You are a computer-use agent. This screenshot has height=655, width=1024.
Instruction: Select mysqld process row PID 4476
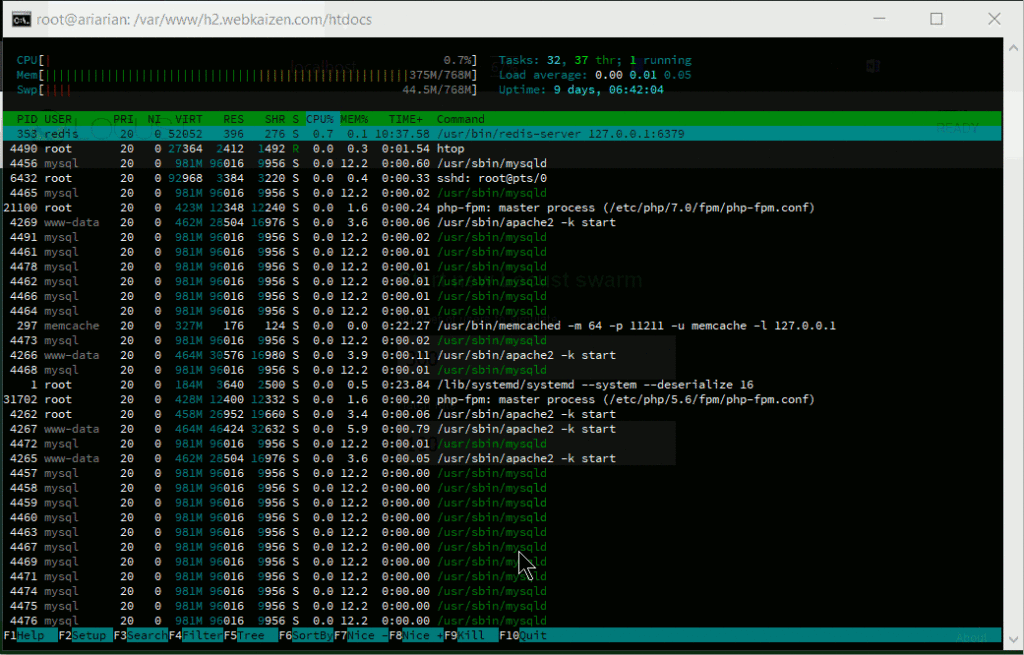tap(502, 621)
